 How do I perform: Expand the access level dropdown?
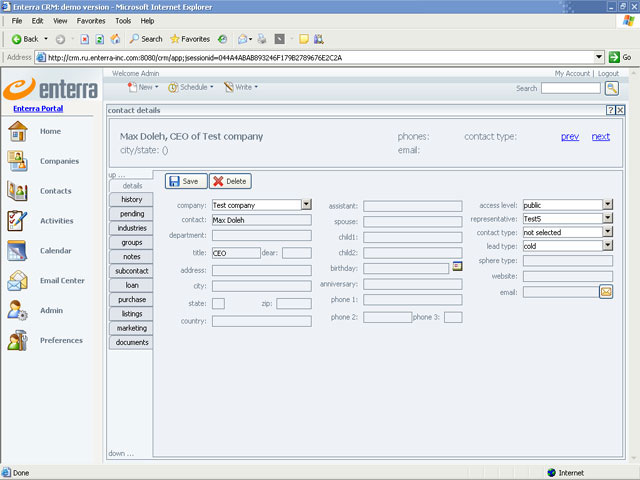tap(608, 204)
